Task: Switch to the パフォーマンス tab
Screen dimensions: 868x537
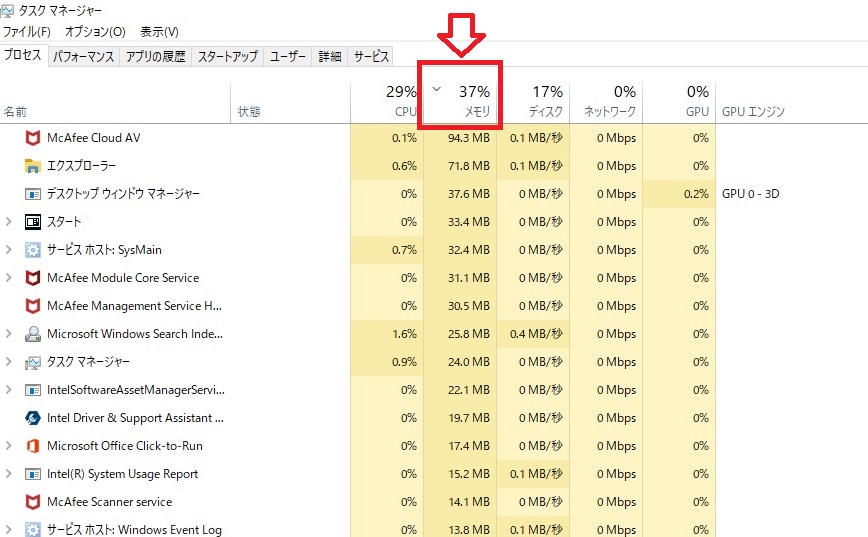Action: pyautogui.click(x=84, y=56)
